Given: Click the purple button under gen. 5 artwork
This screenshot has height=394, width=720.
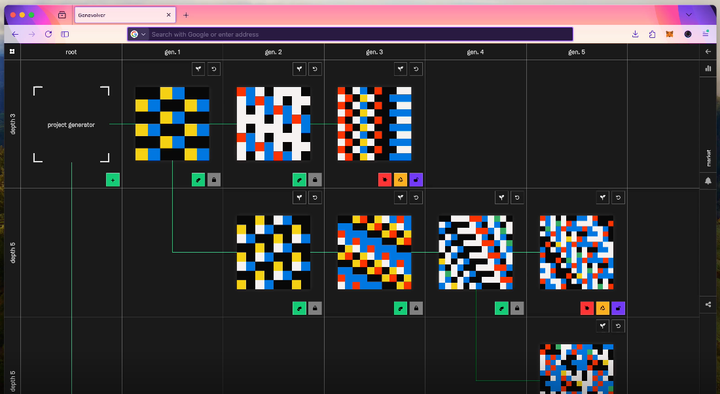Looking at the screenshot, I should pyautogui.click(x=618, y=308).
